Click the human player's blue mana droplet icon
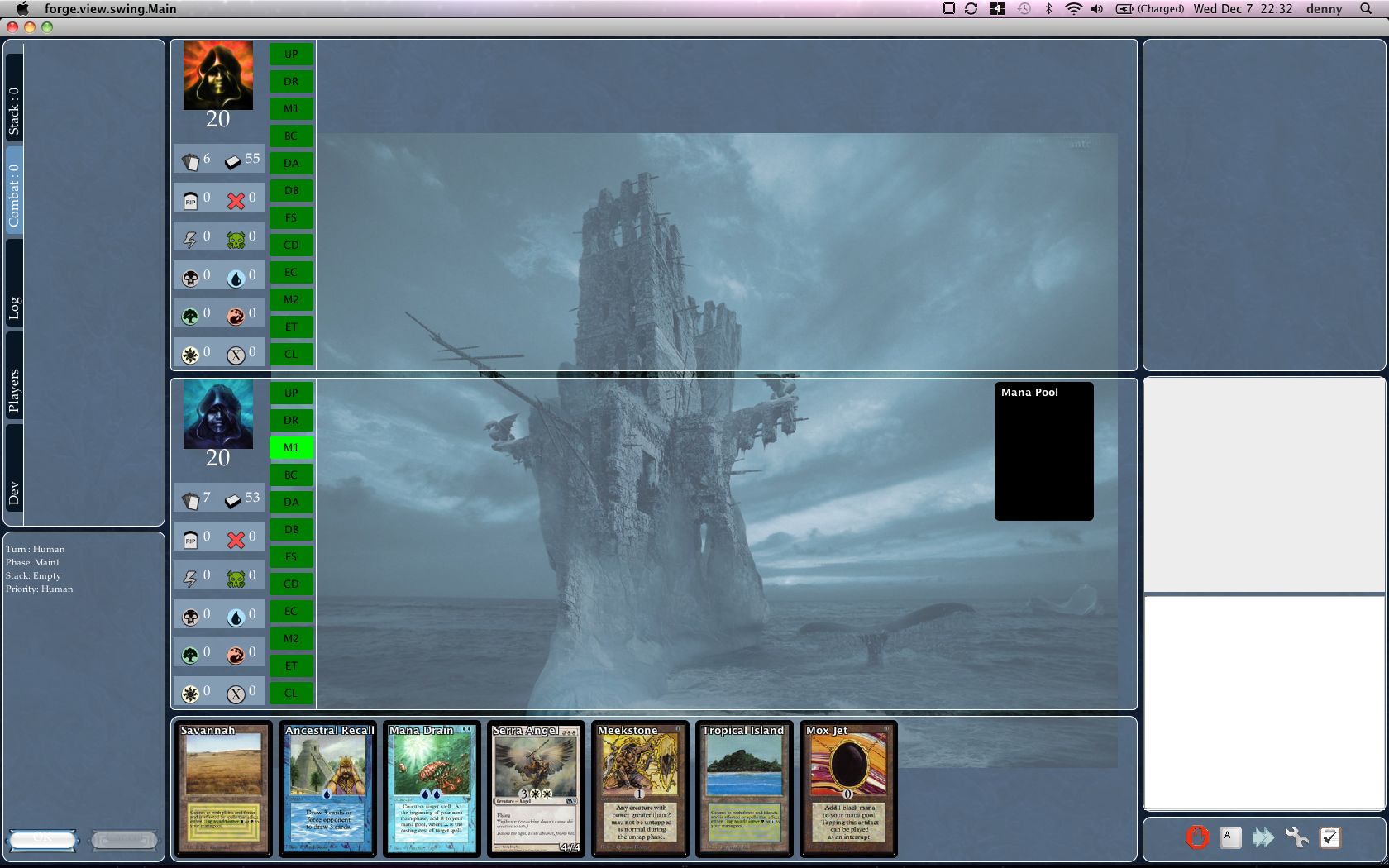Screen dimensions: 1389x868 pyautogui.click(x=236, y=617)
